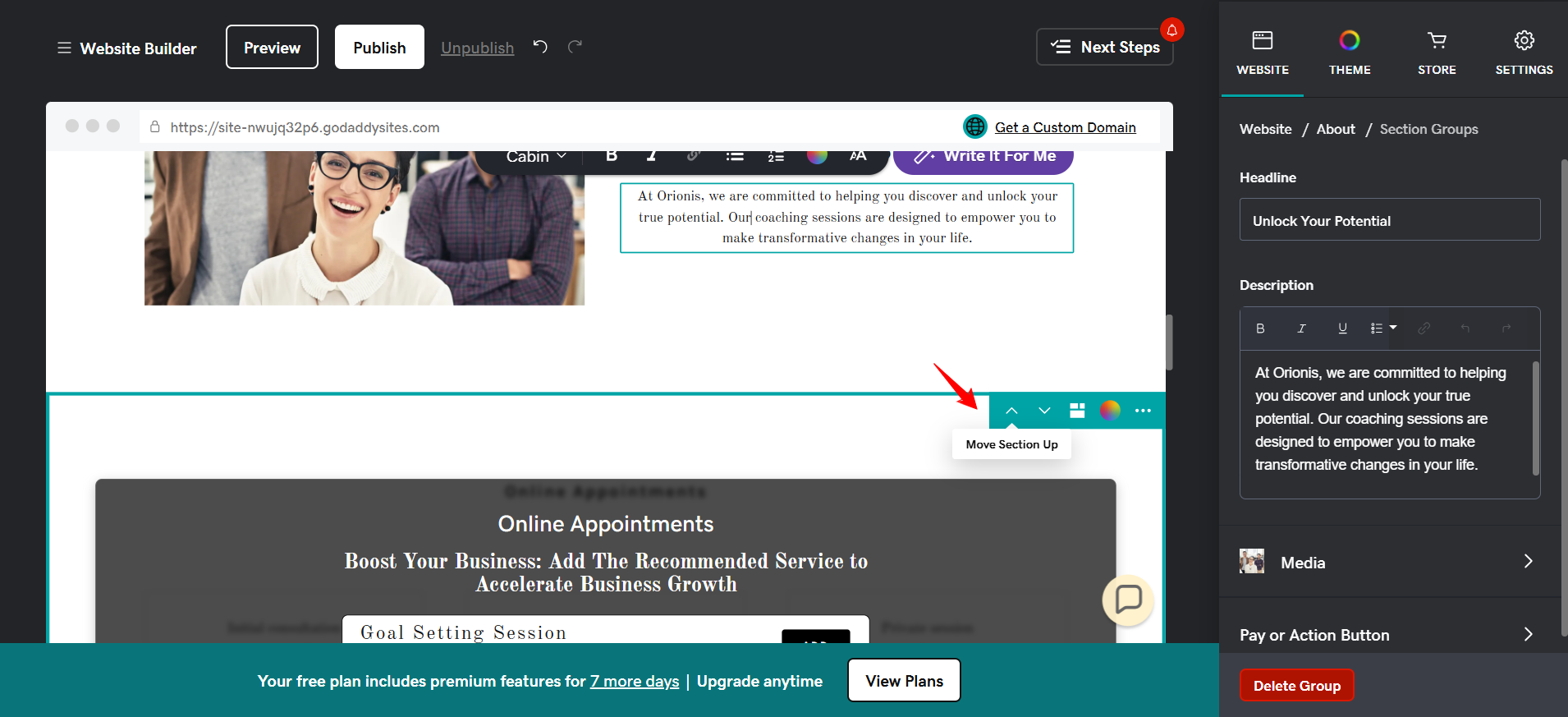
Task: Insert link from floating text toolbar
Action: pos(693,157)
